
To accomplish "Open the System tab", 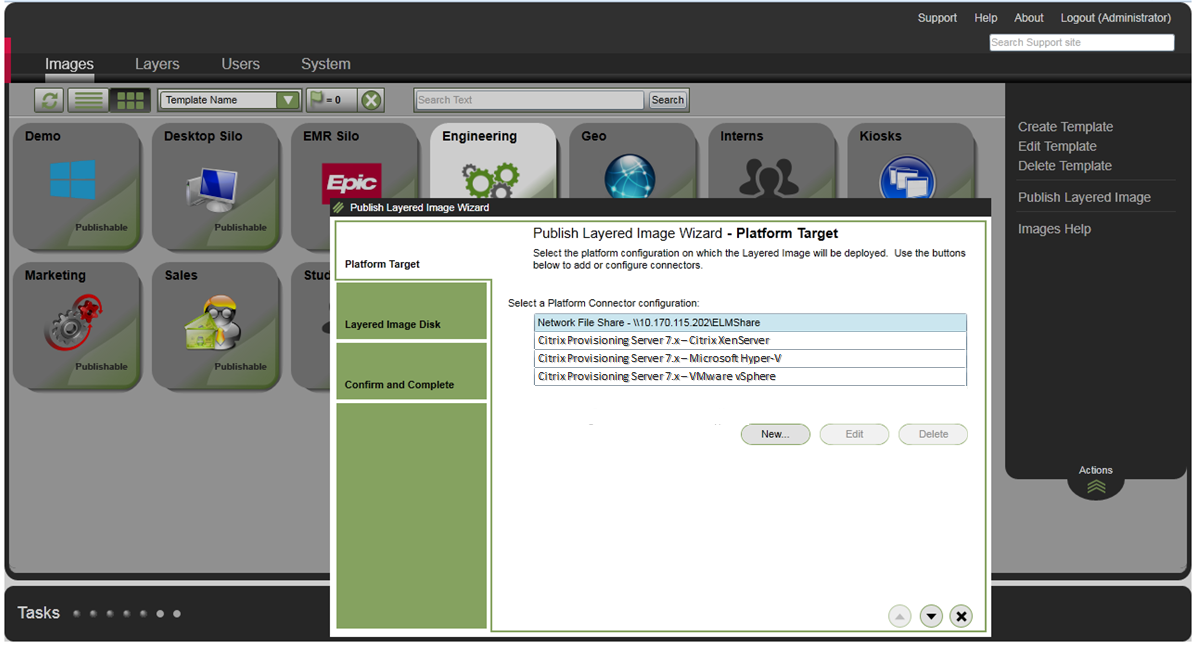I will click(x=325, y=63).
